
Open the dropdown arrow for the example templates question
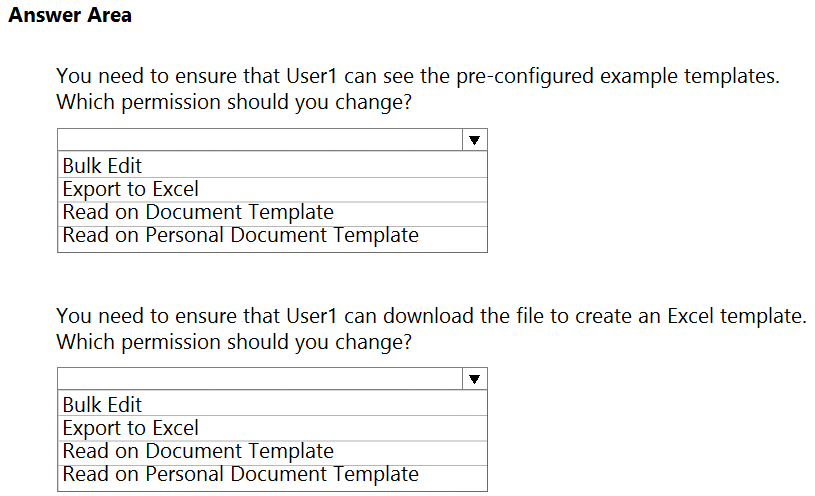[474, 140]
